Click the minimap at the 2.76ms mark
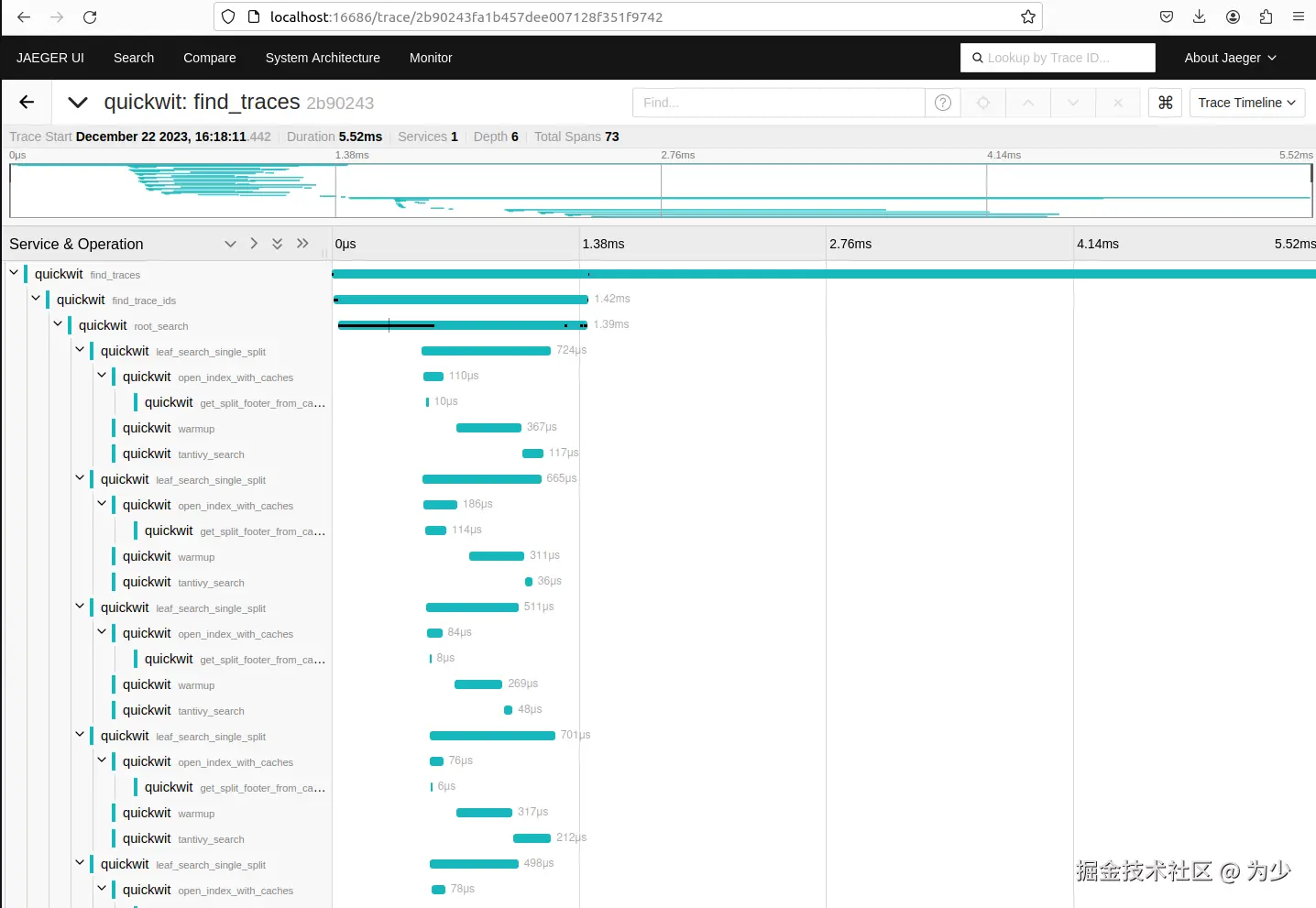This screenshot has height=908, width=1316. pos(661,191)
